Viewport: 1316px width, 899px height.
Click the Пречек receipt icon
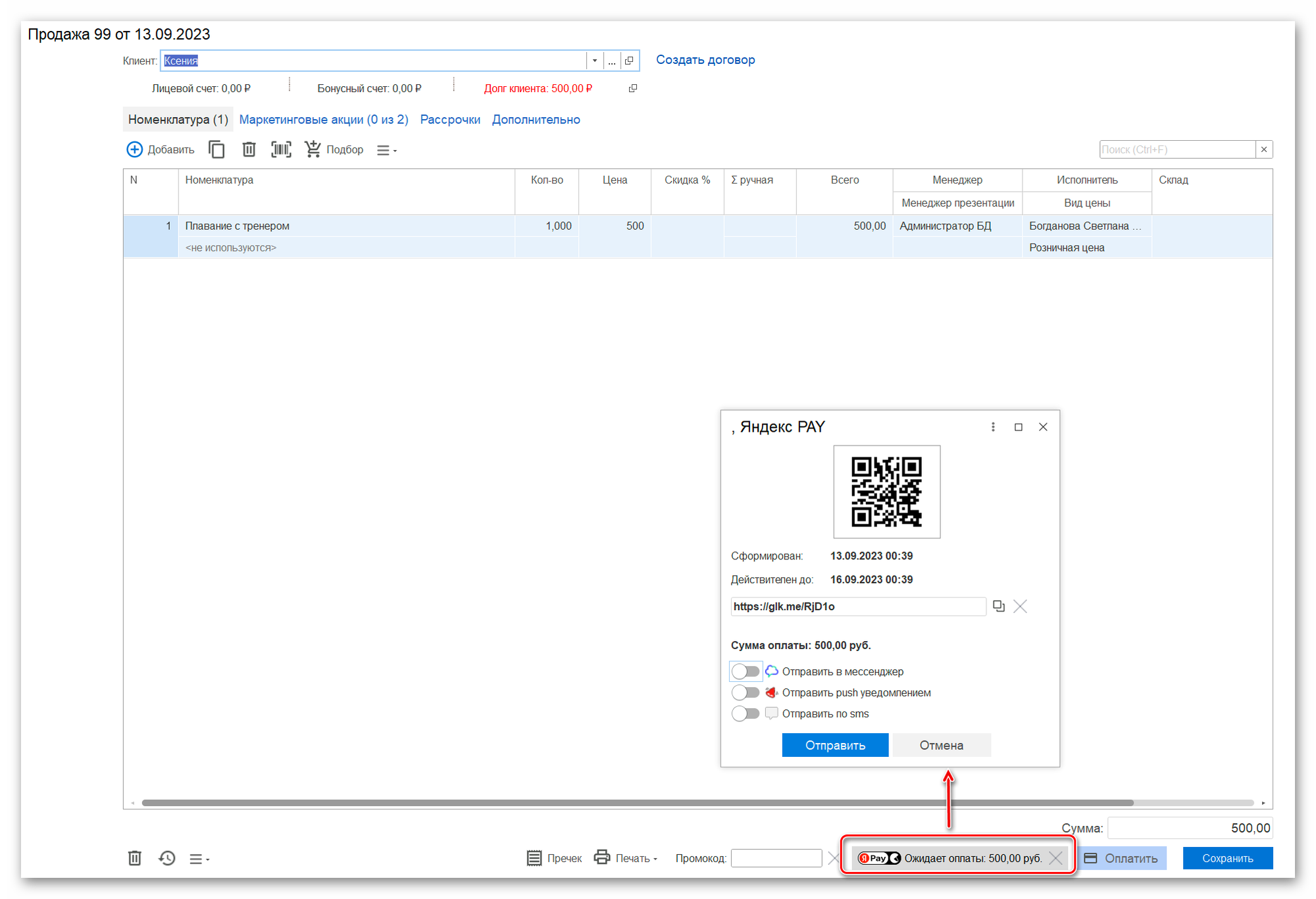pyautogui.click(x=534, y=858)
